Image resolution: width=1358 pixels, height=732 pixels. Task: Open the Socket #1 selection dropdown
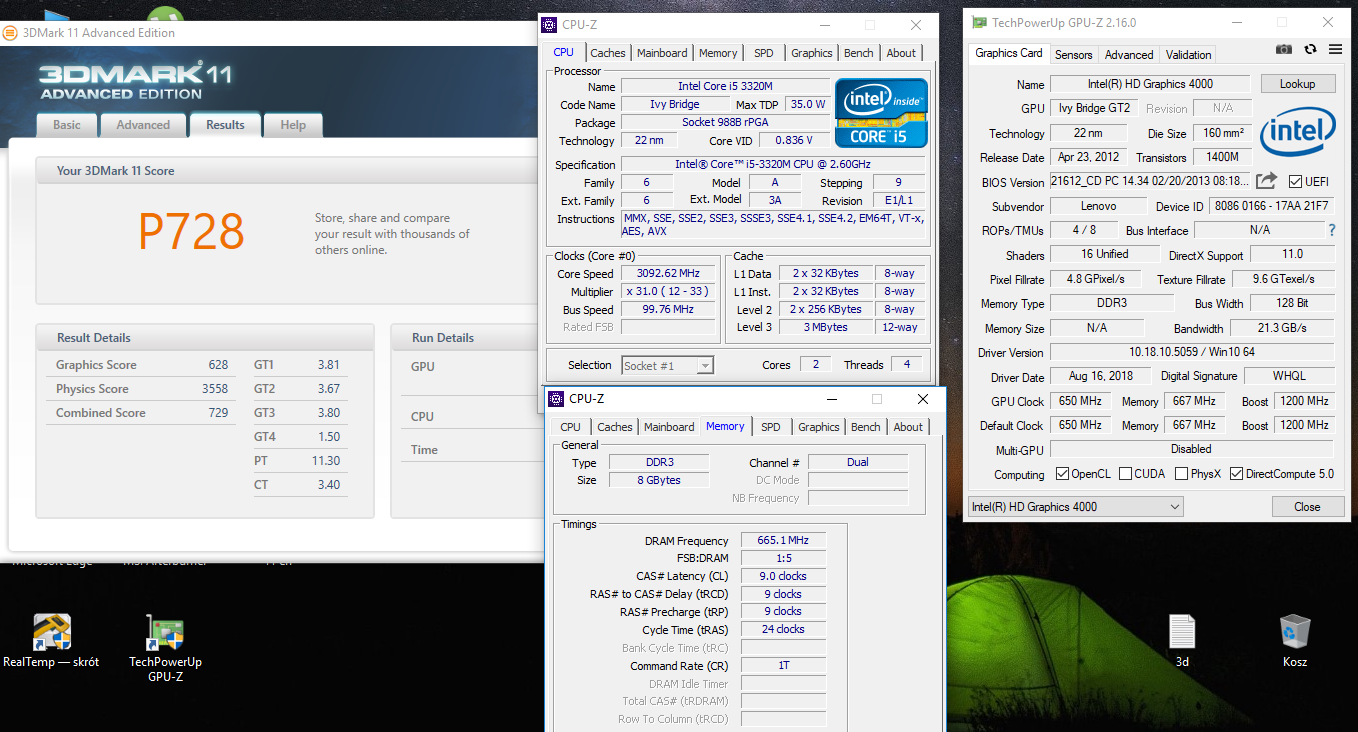click(668, 366)
